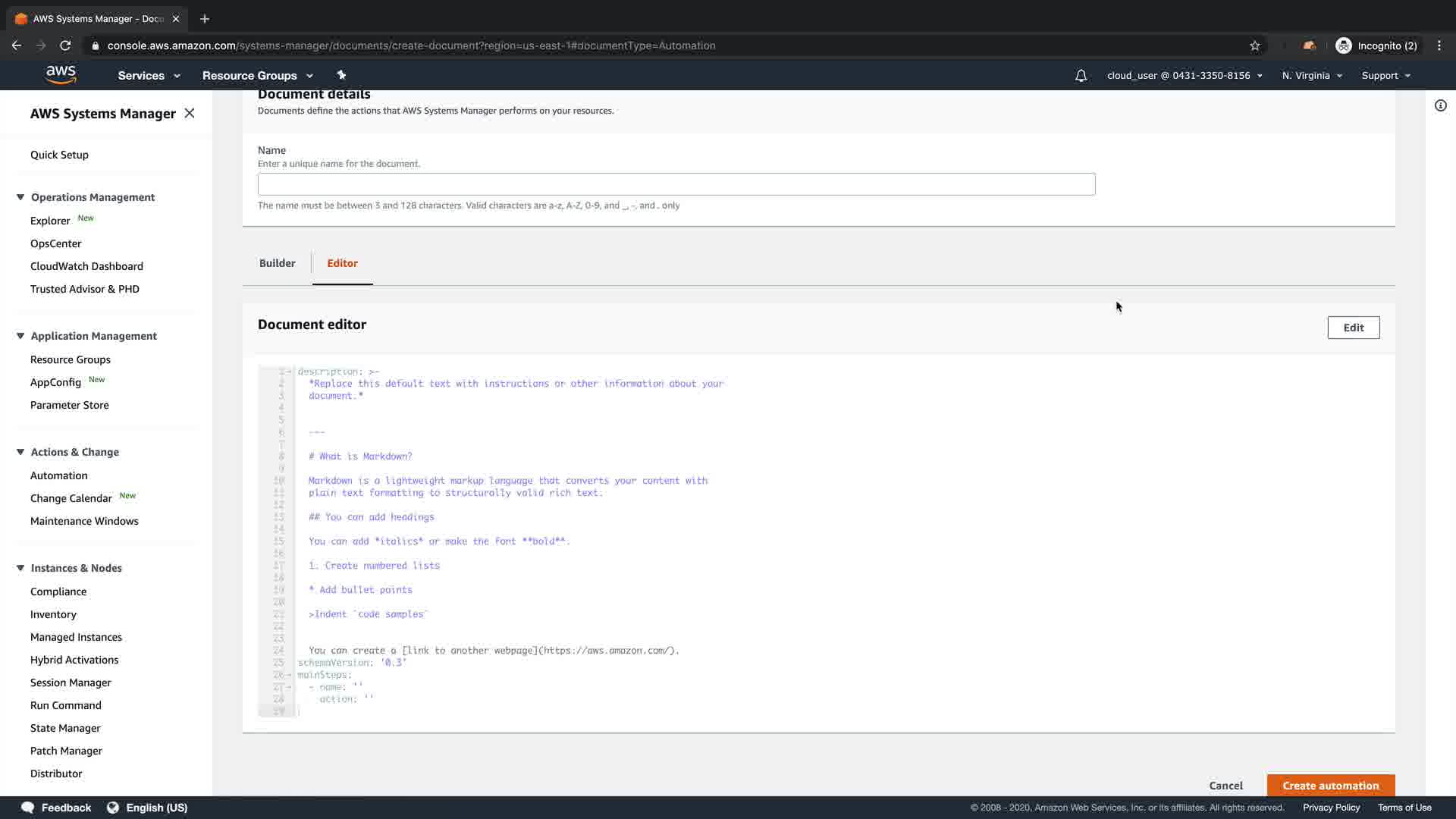Click the Feedback speech bubble icon

tap(28, 808)
